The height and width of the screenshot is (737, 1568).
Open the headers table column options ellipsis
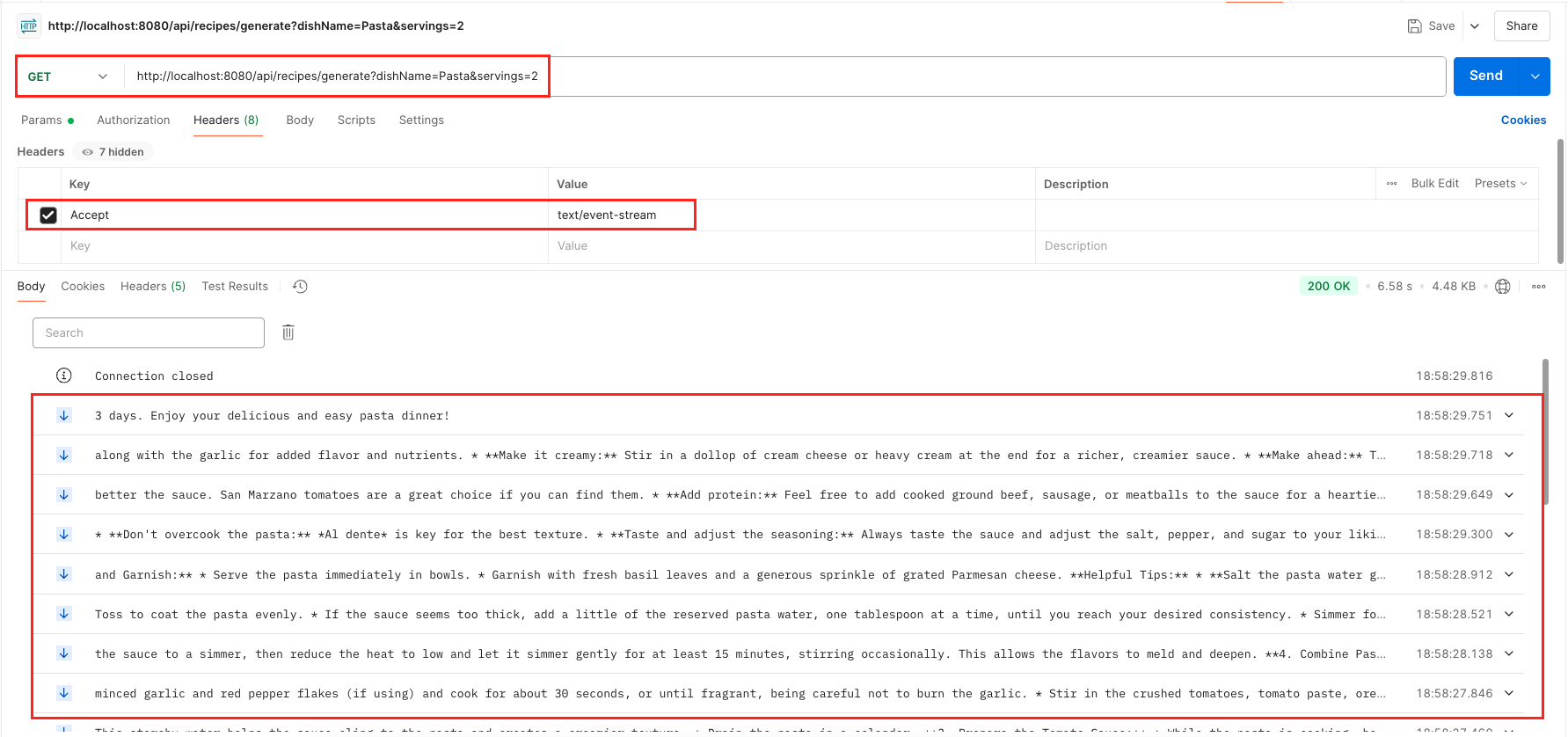[1391, 184]
